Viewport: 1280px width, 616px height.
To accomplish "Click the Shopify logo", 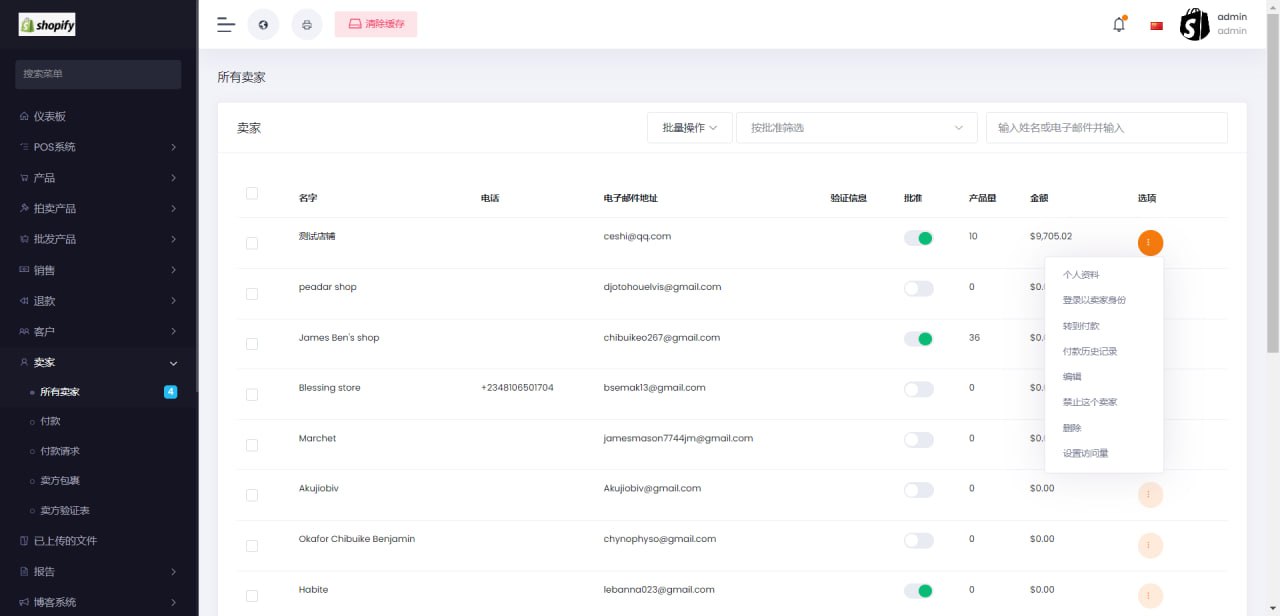I will [x=47, y=25].
